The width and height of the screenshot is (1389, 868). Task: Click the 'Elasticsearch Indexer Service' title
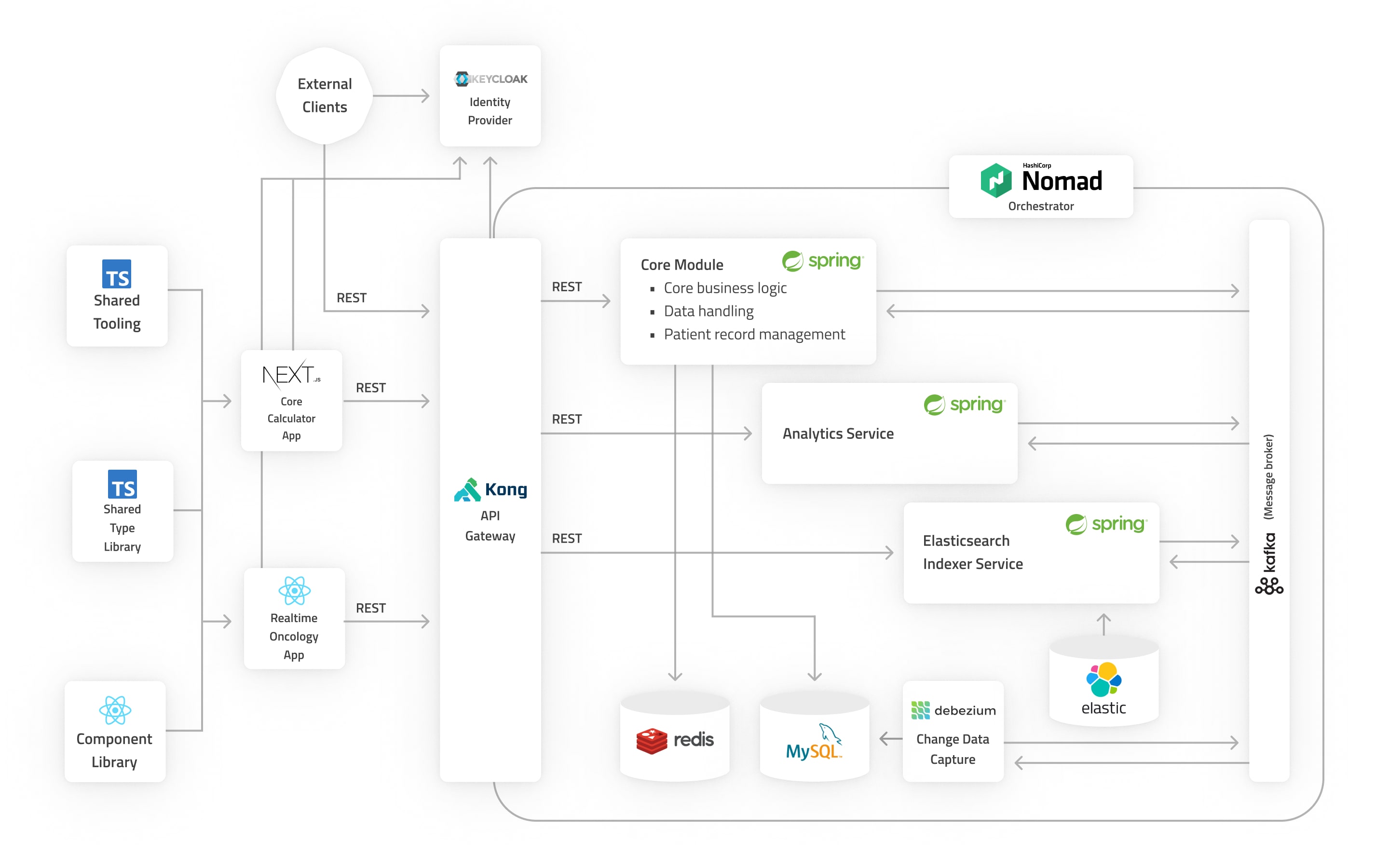(973, 552)
